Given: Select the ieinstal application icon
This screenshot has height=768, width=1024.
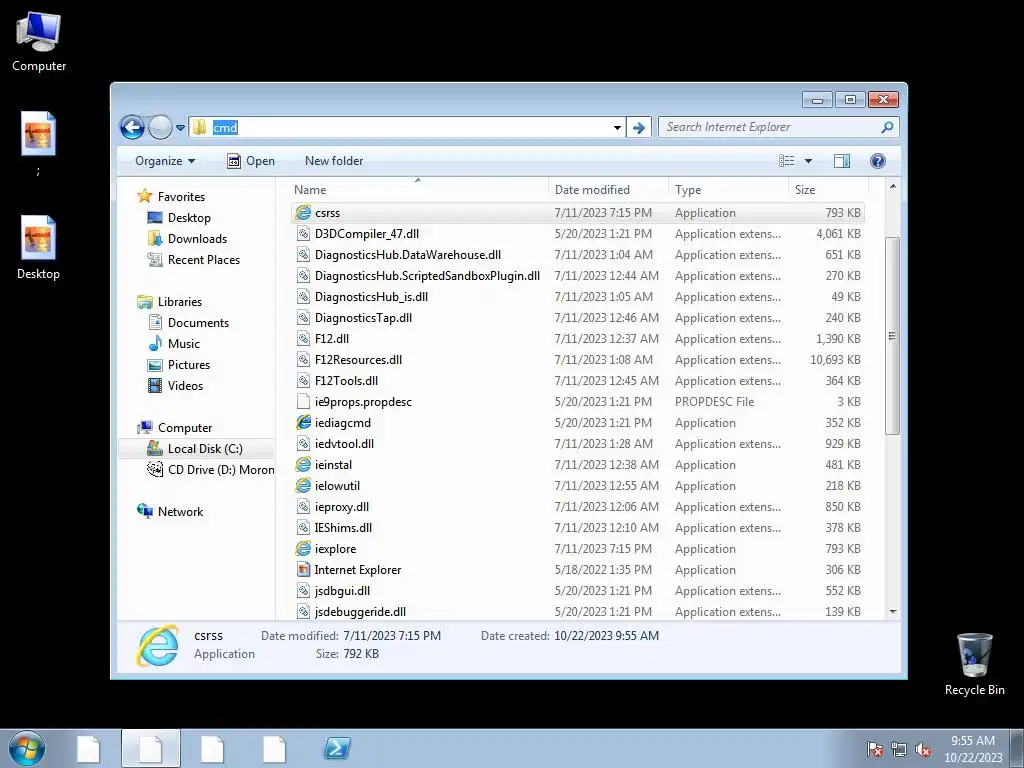Looking at the screenshot, I should pos(303,465).
